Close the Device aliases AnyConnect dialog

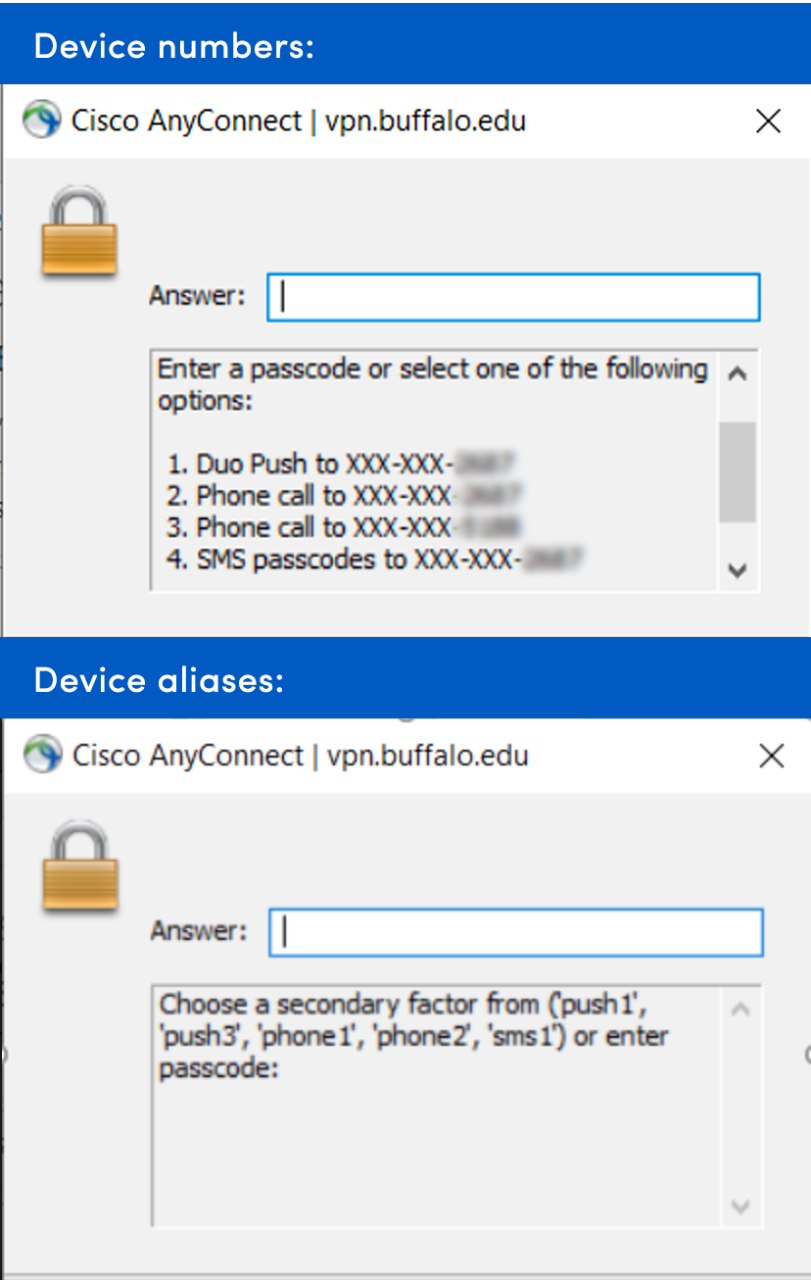(771, 755)
